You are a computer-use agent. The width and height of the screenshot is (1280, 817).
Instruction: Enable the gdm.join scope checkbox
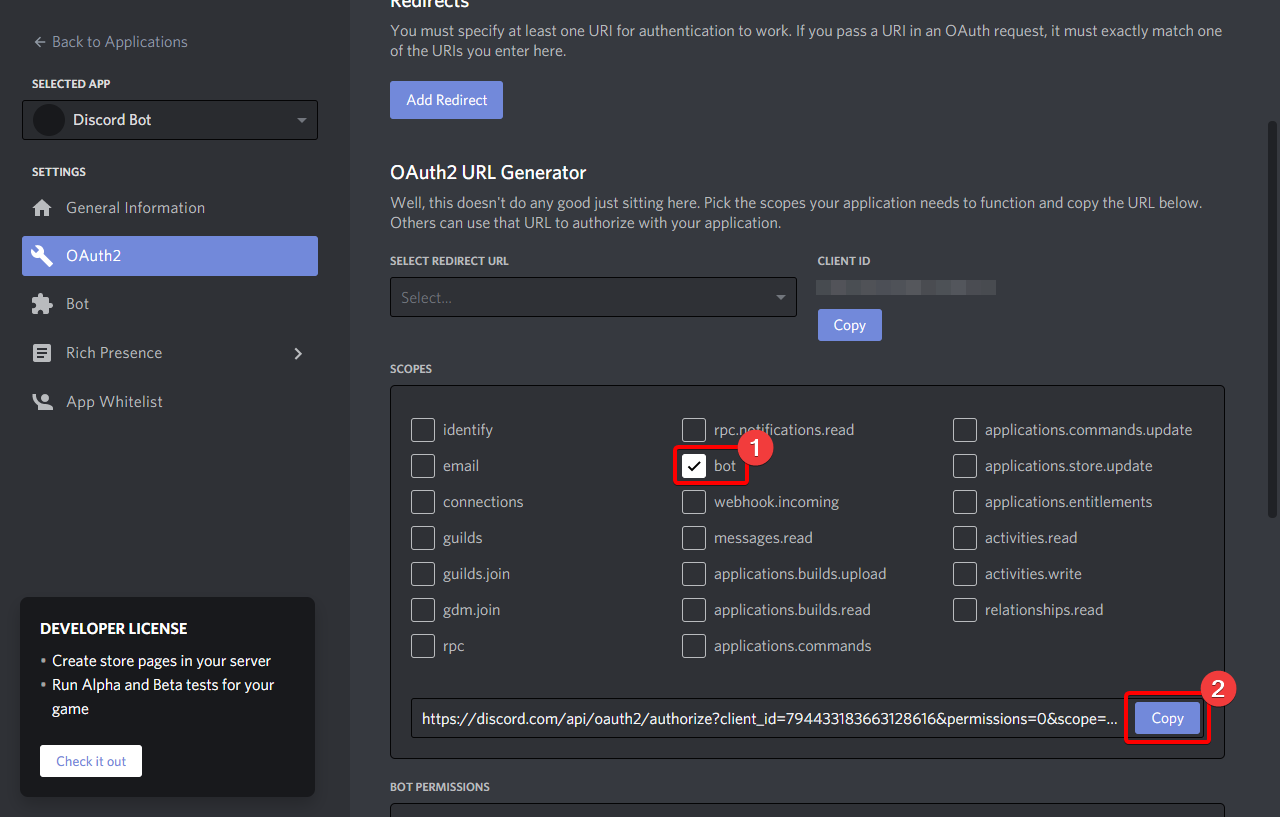pos(423,610)
